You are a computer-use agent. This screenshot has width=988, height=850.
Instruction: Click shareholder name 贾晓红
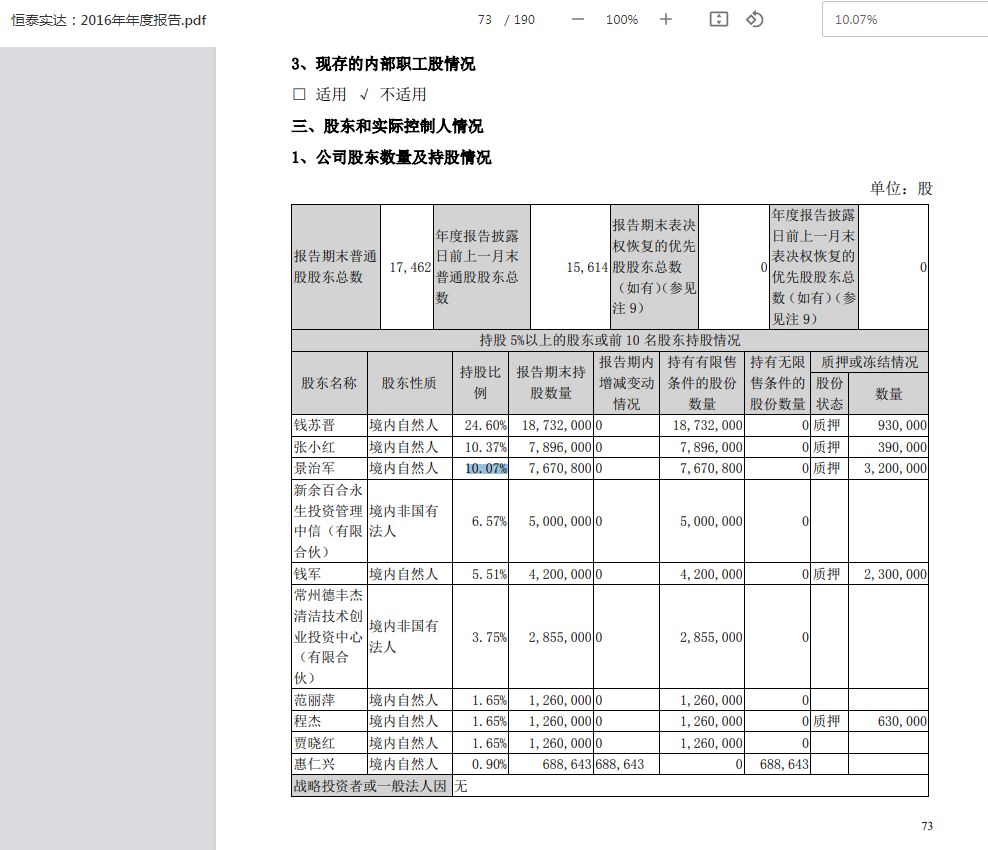(x=314, y=743)
